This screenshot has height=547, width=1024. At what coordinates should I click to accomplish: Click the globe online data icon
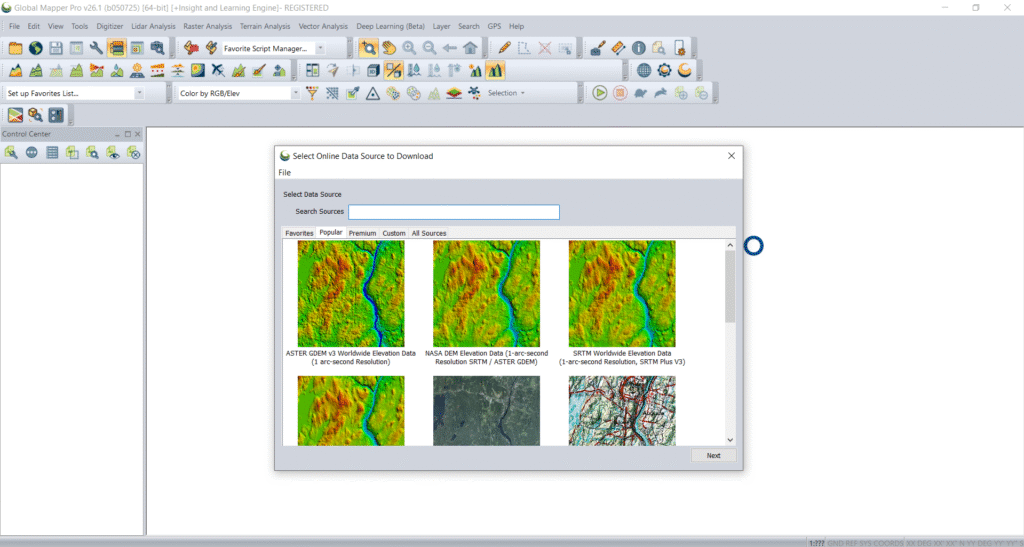click(36, 48)
